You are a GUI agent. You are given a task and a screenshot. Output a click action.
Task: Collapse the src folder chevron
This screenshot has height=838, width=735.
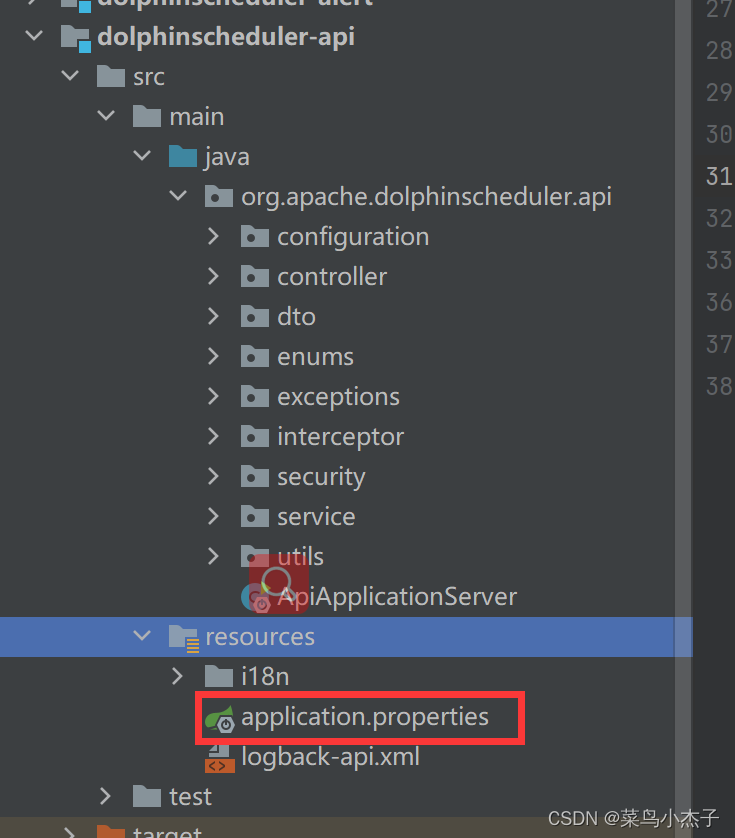click(70, 76)
